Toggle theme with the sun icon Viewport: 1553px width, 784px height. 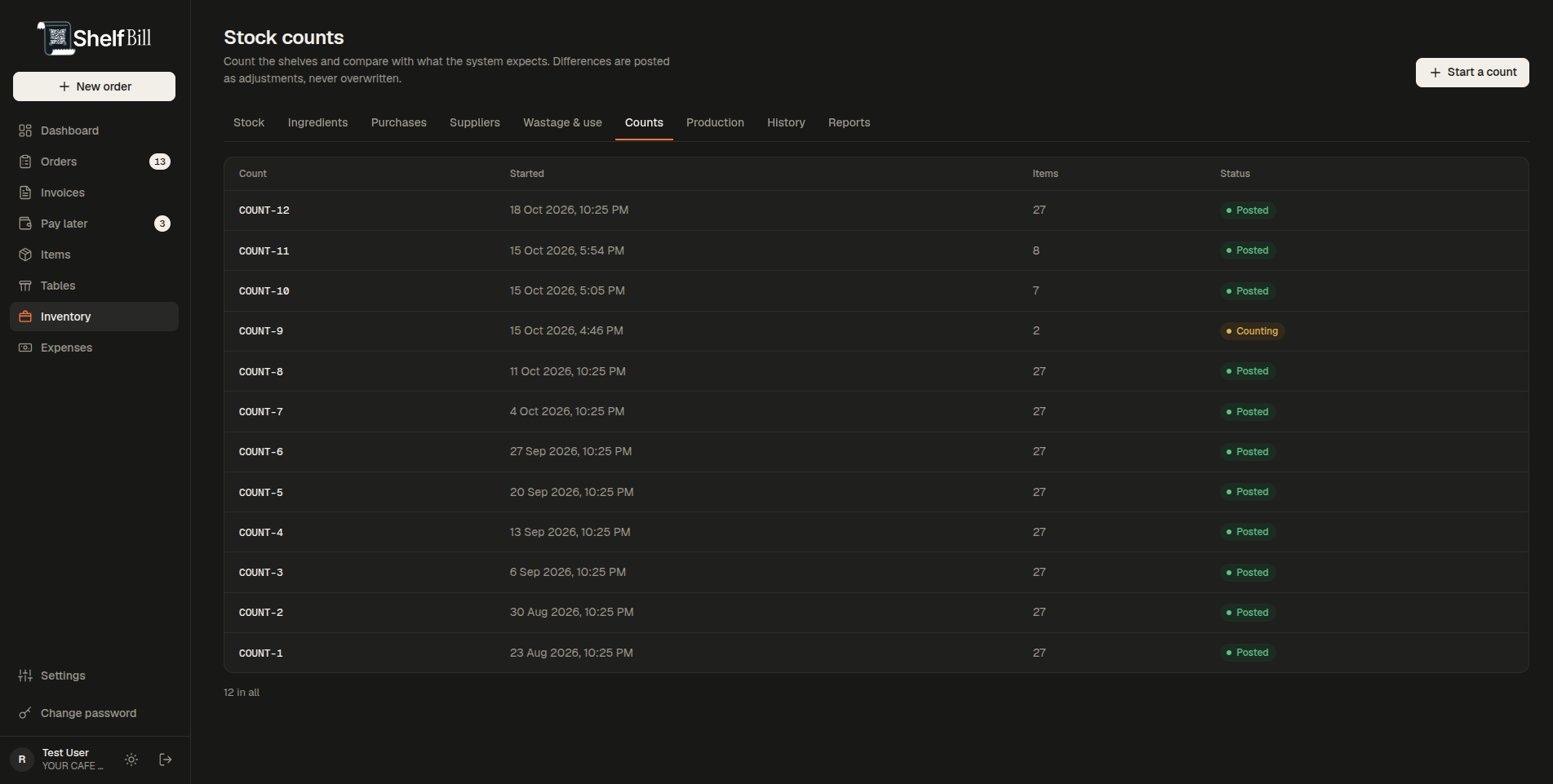[x=131, y=760]
